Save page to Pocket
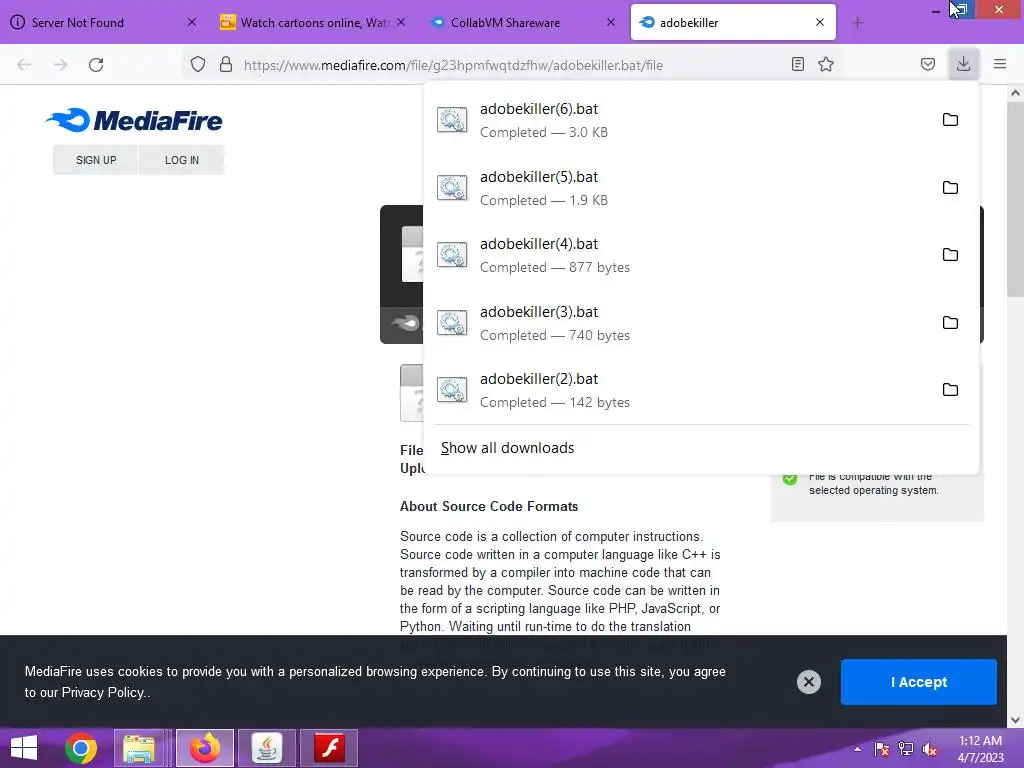 click(x=927, y=64)
